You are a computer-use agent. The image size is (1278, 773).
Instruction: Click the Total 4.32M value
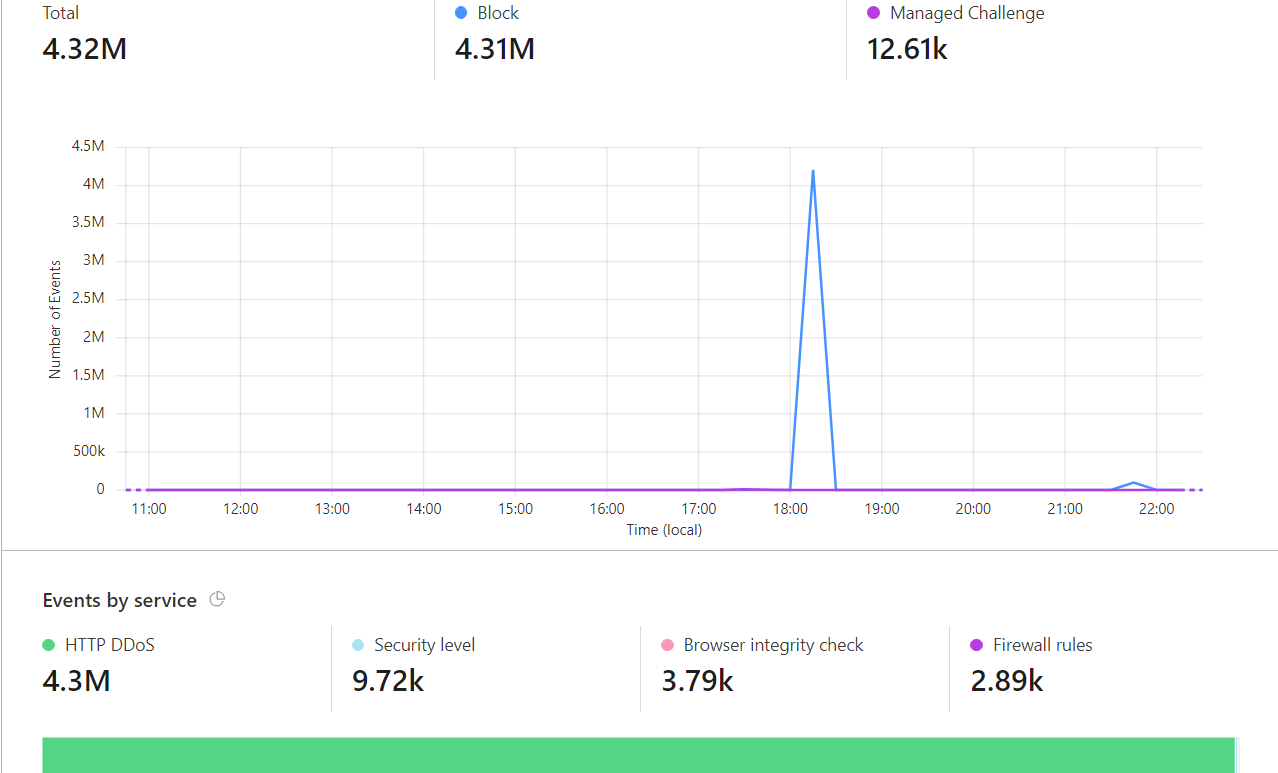(85, 48)
